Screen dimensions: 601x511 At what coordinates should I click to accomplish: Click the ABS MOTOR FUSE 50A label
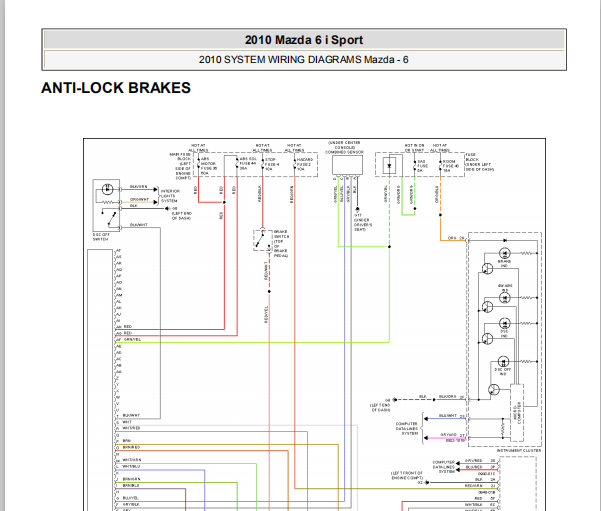pos(209,166)
